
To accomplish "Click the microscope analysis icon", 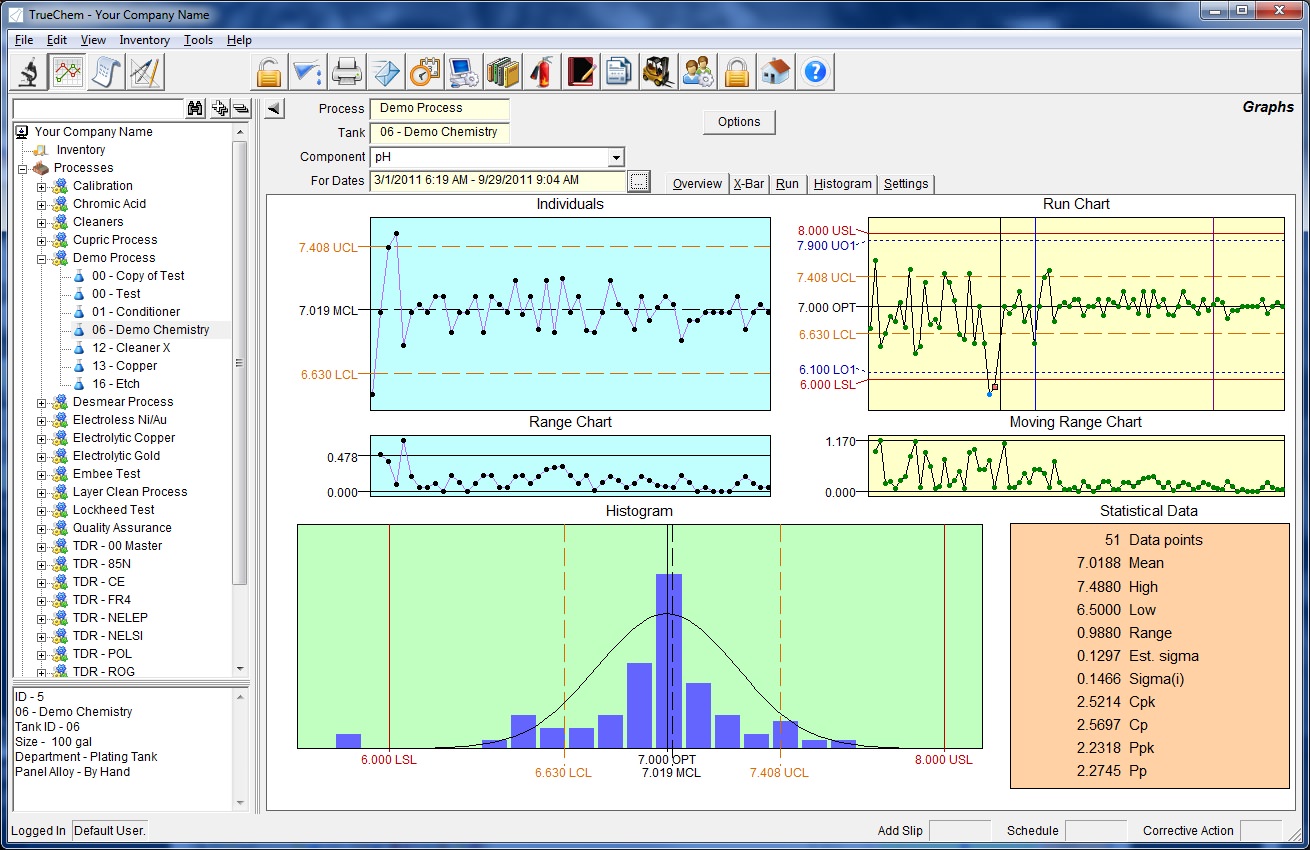I will (28, 72).
